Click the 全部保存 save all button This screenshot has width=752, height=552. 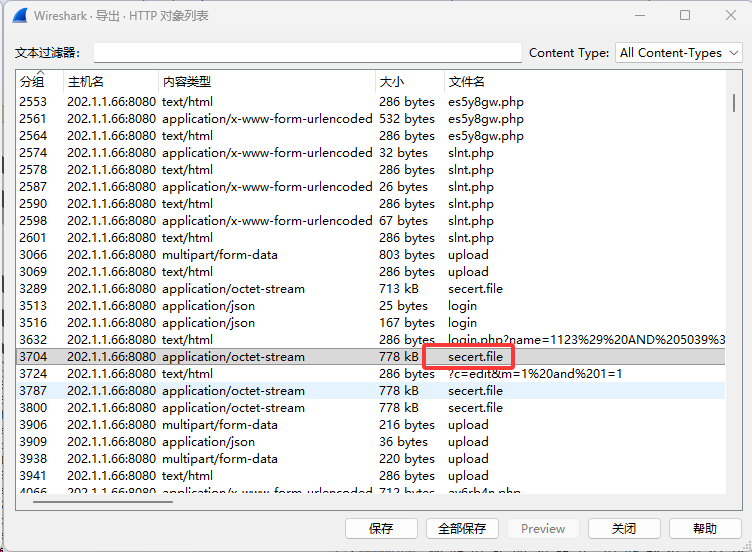click(x=461, y=528)
